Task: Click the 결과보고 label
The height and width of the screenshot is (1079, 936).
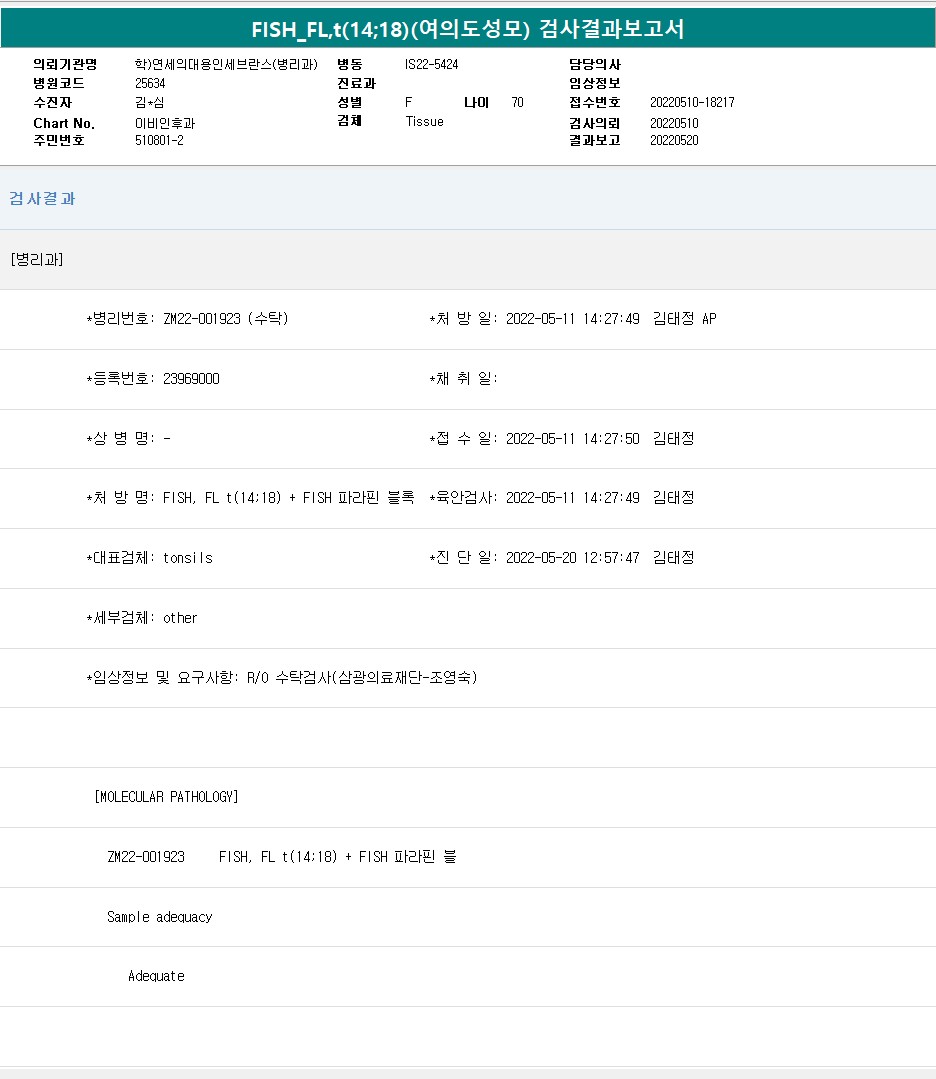Action: click(595, 140)
